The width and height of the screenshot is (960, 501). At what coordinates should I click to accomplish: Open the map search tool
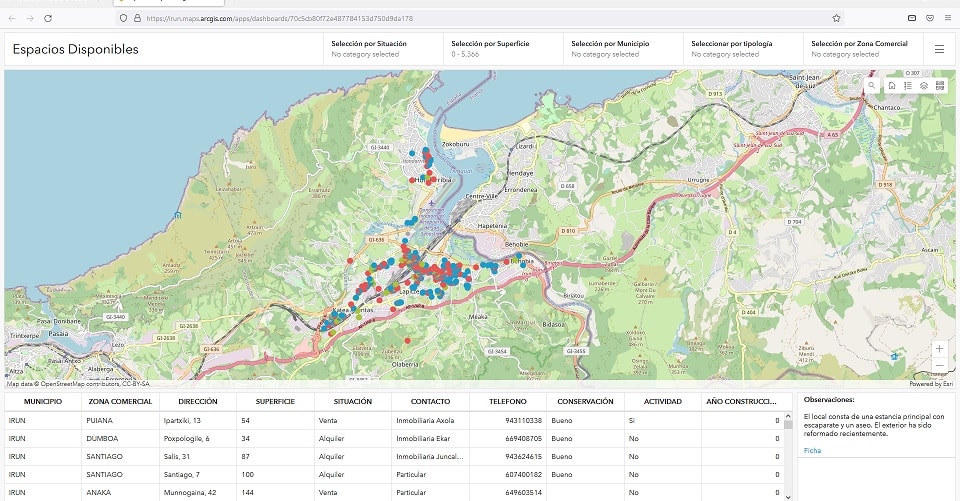[x=871, y=86]
